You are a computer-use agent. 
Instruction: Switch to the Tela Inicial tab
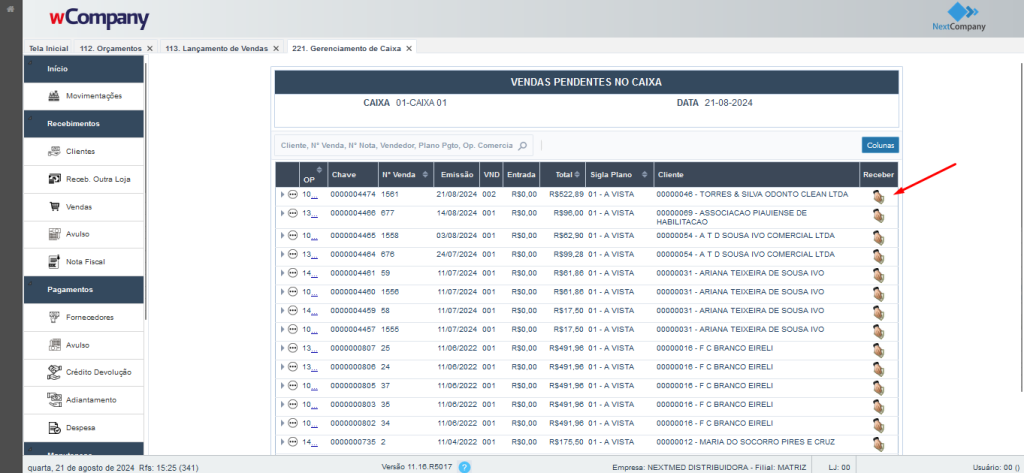48,48
